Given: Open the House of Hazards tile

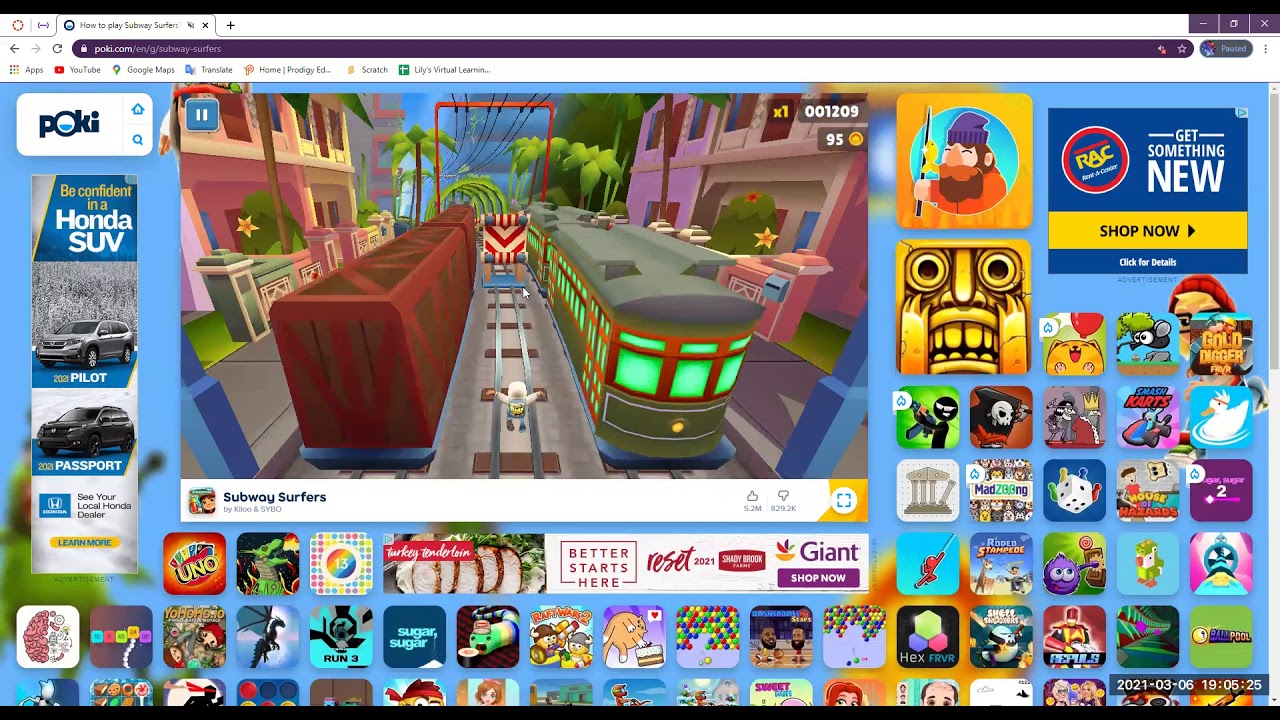Looking at the screenshot, I should click(x=1148, y=490).
